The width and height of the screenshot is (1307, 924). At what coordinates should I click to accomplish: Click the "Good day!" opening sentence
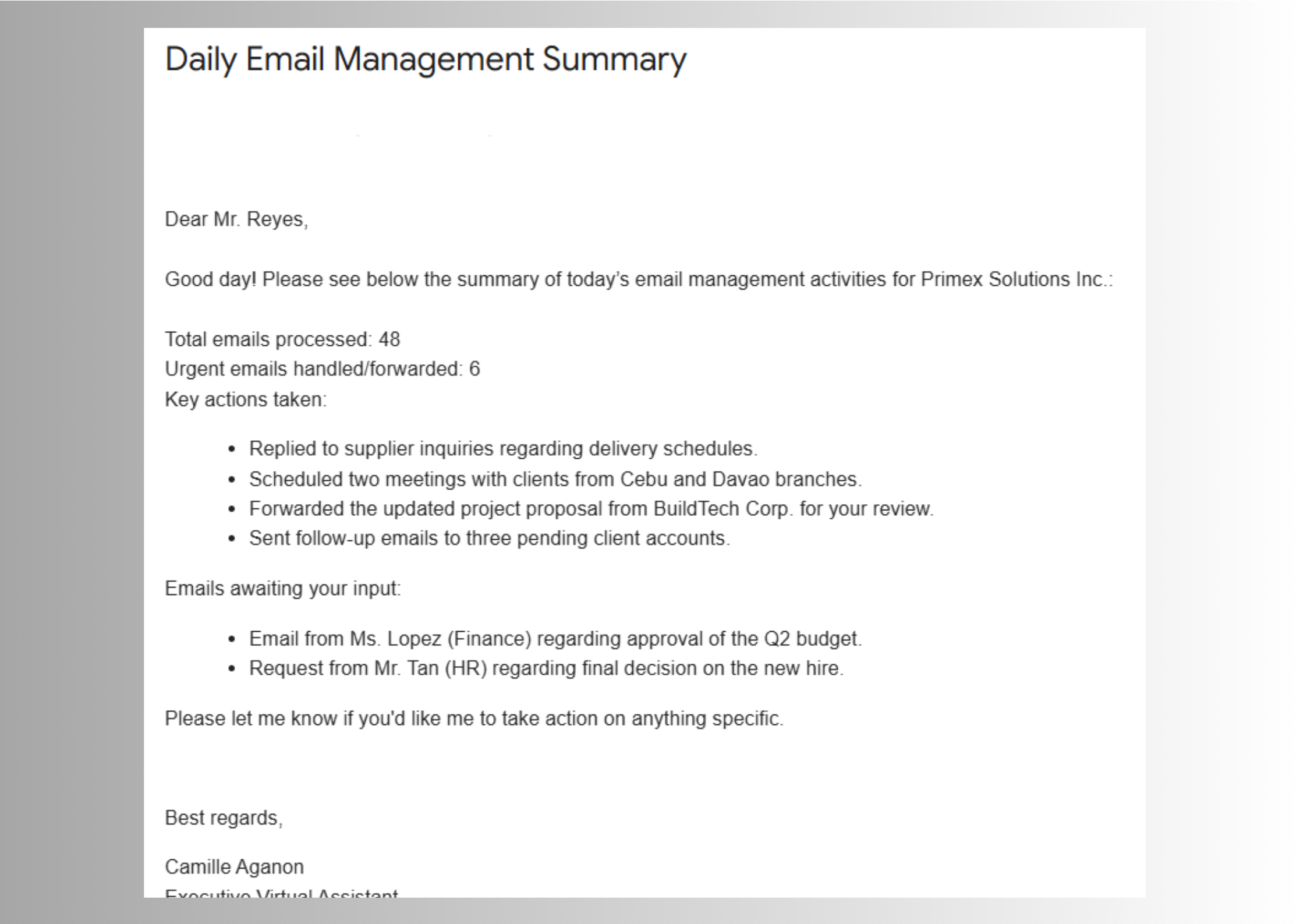211,279
